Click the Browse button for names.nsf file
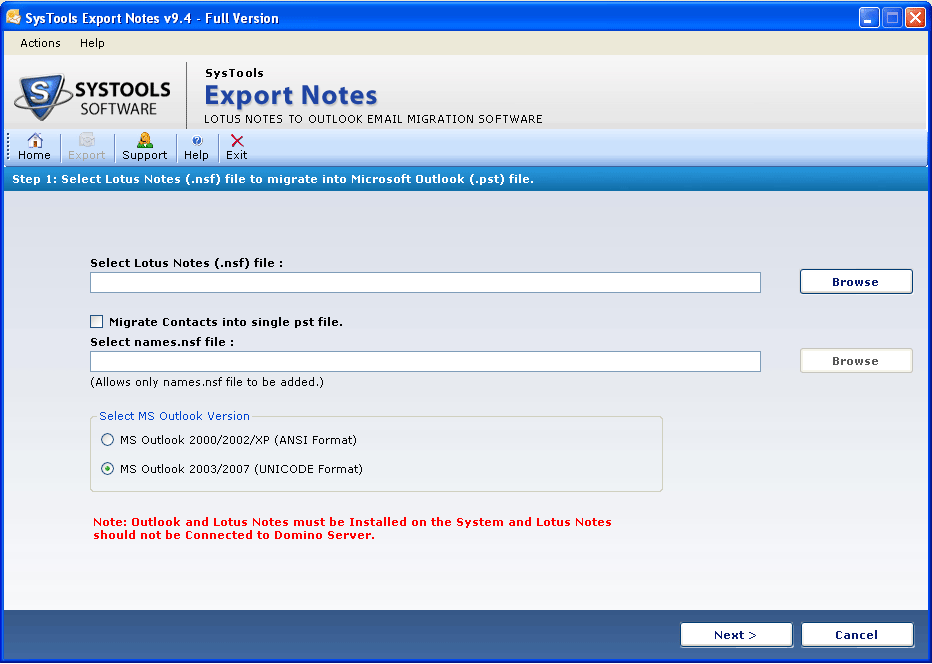 pyautogui.click(x=856, y=361)
